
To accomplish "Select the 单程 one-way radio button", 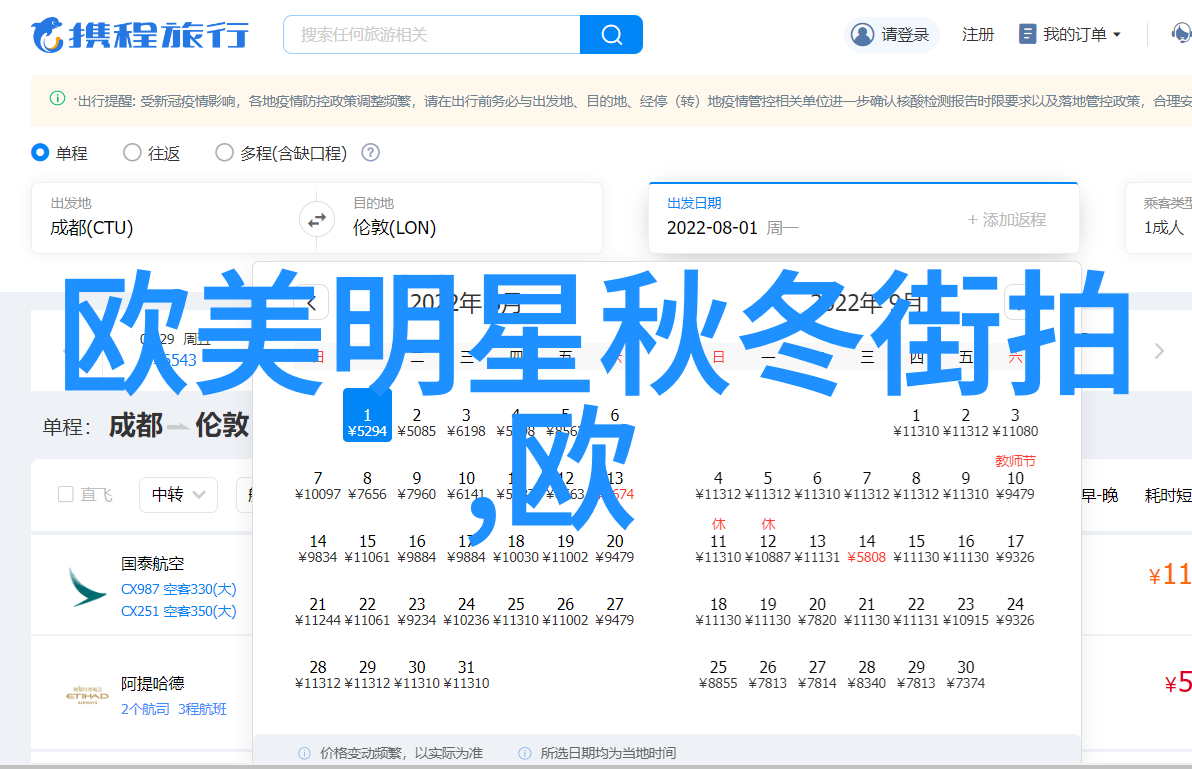I will click(x=41, y=153).
